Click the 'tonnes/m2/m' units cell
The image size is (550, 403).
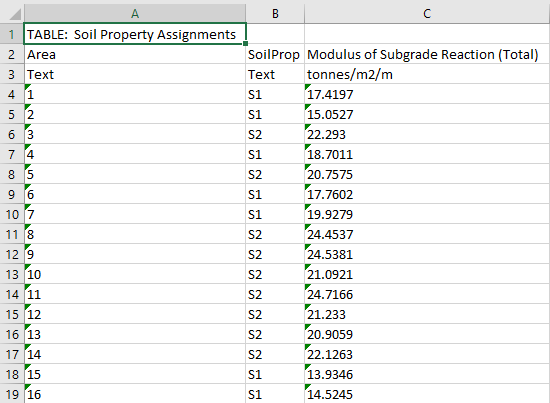point(427,74)
